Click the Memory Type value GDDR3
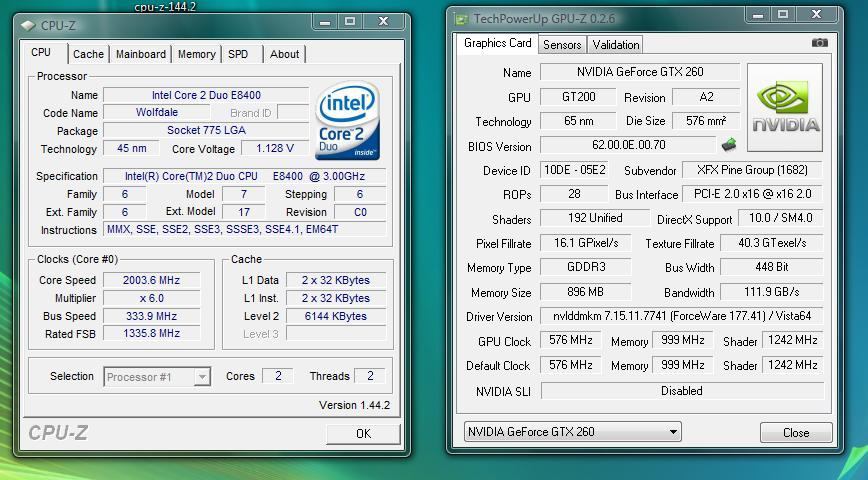Image resolution: width=868 pixels, height=480 pixels. [x=585, y=267]
